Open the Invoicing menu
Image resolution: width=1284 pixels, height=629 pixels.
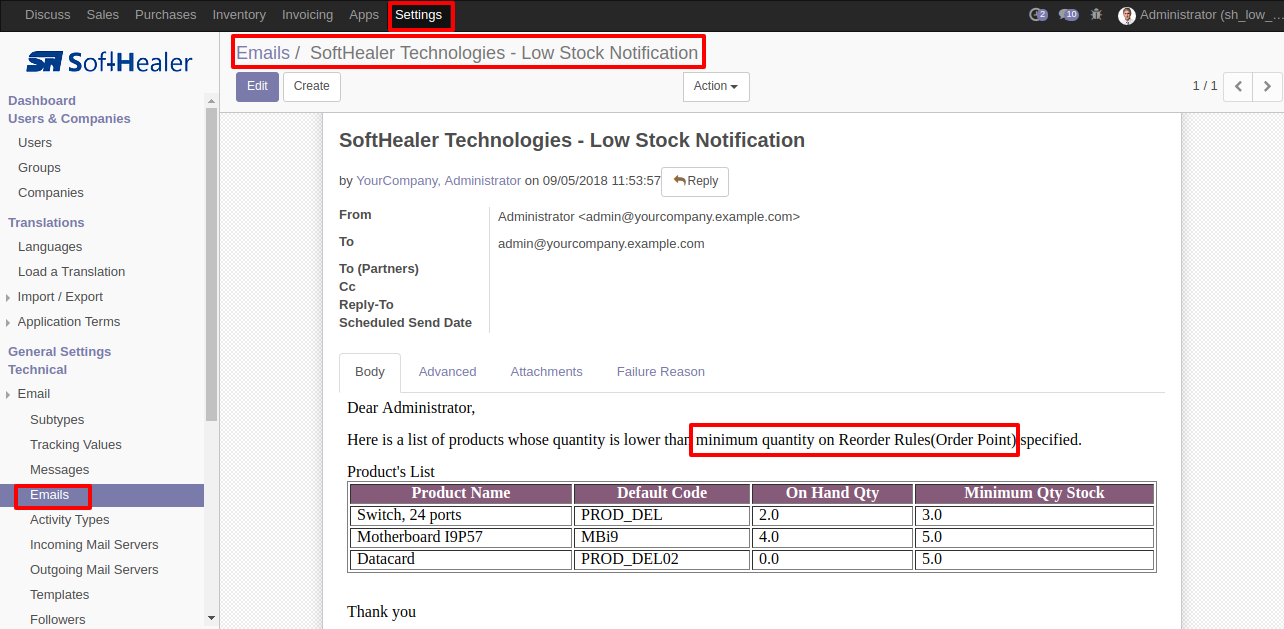[308, 15]
